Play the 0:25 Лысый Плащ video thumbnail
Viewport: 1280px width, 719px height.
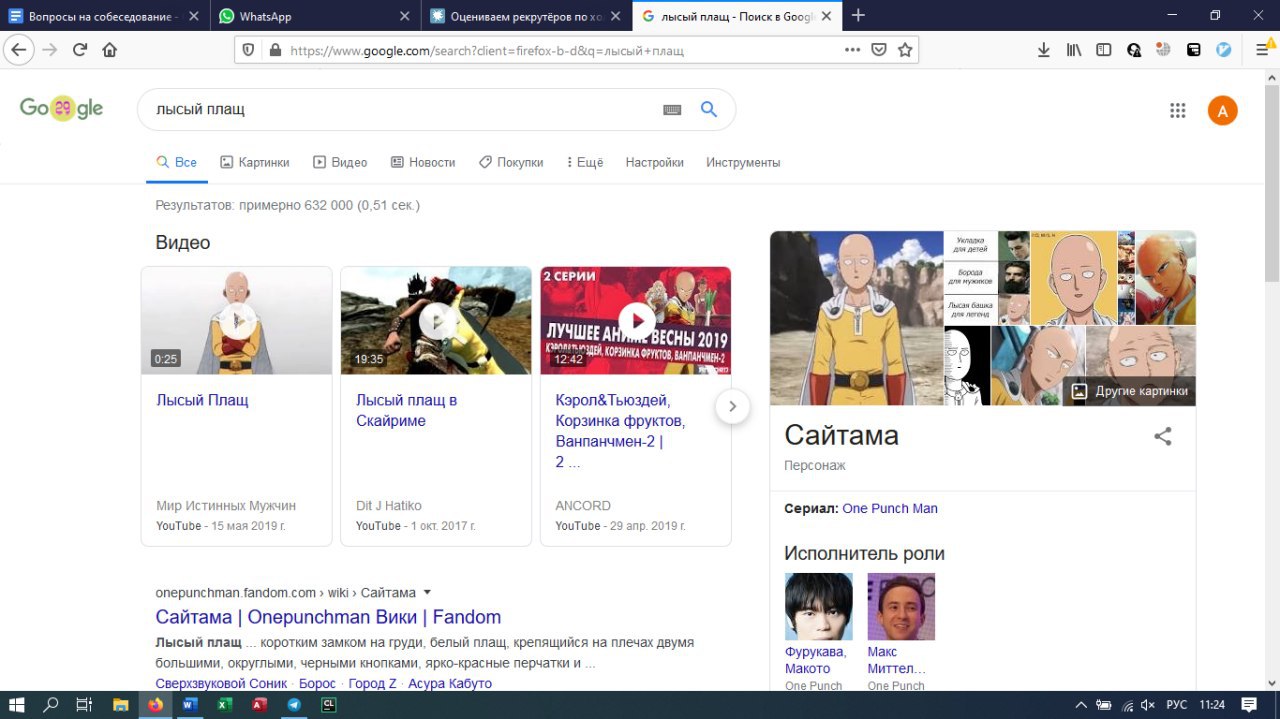coord(236,321)
